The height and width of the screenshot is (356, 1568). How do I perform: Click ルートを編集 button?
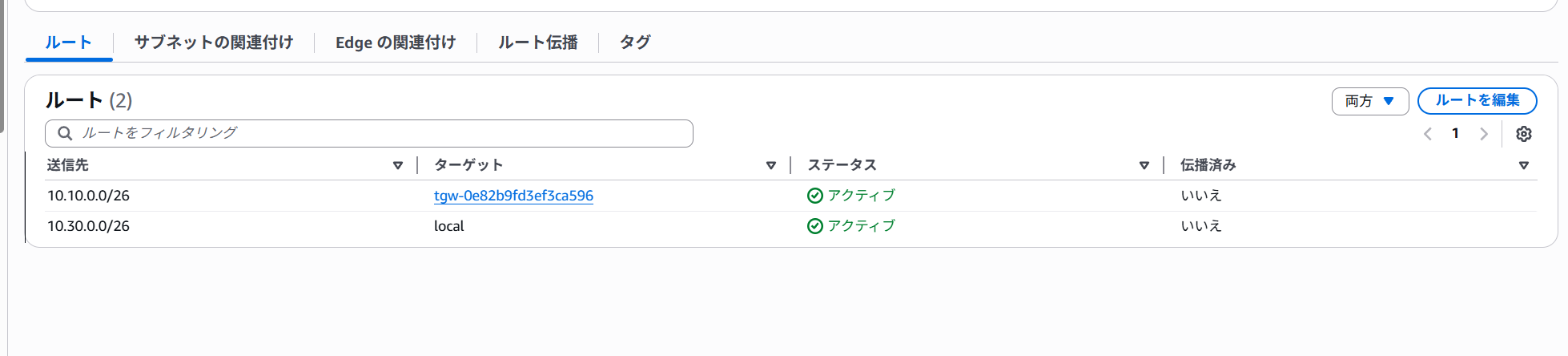(x=1477, y=101)
